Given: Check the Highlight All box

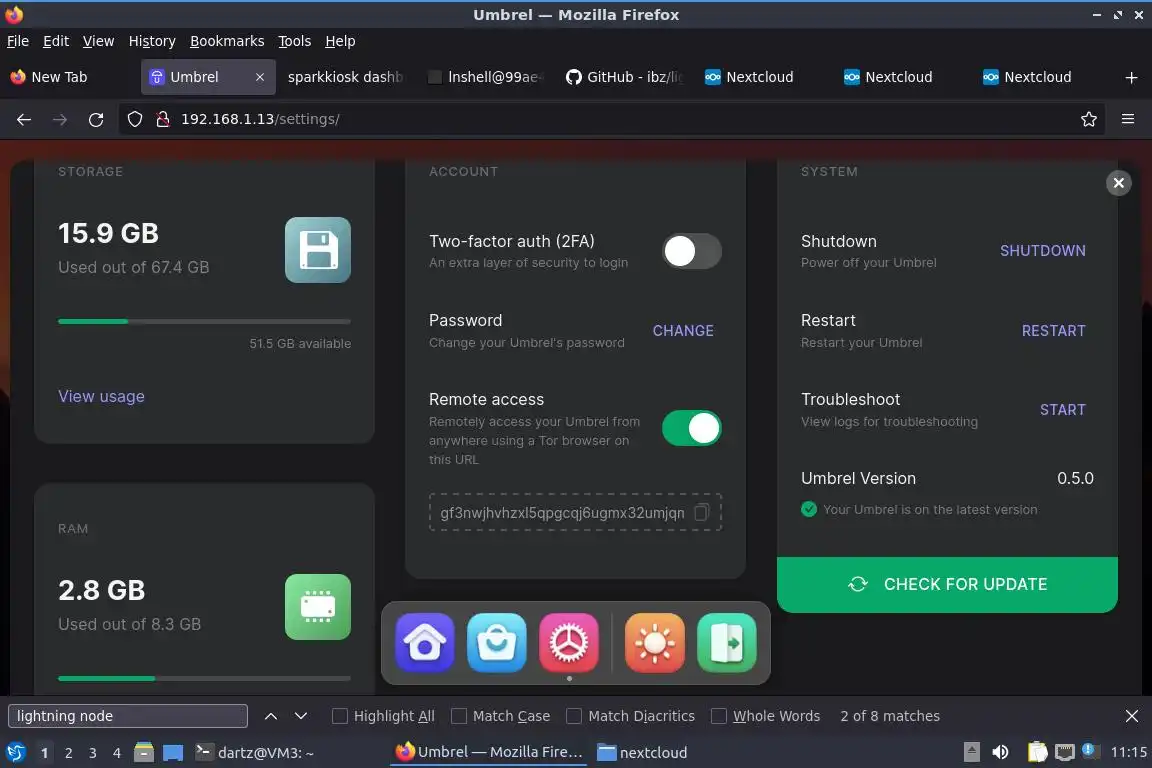Looking at the screenshot, I should 339,716.
